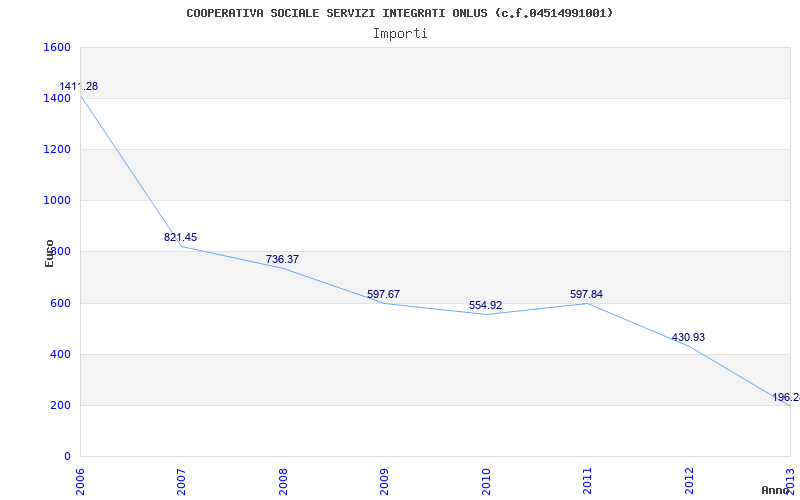
Task: Click the 400 y-axis label
Action: (x=60, y=355)
